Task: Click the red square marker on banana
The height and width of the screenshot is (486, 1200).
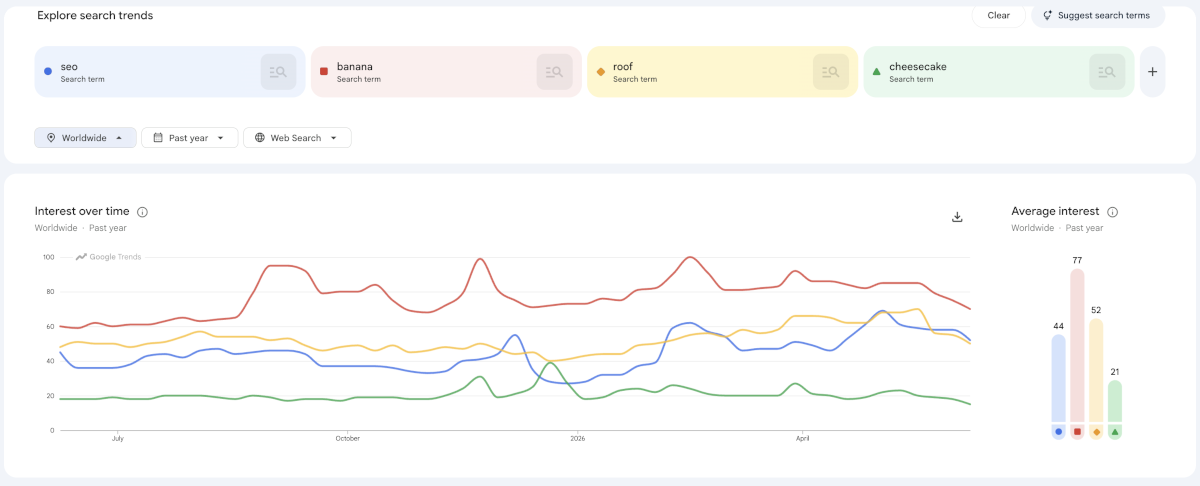Action: pyautogui.click(x=324, y=72)
